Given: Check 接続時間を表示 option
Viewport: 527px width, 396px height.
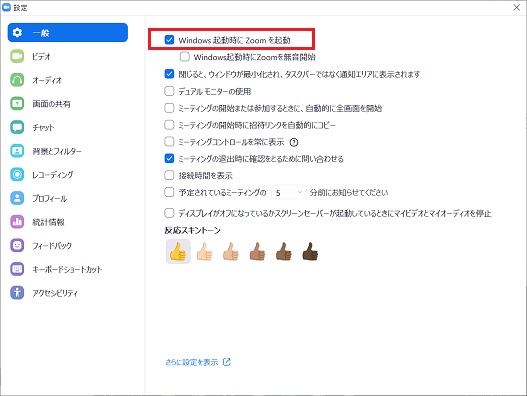Looking at the screenshot, I should pyautogui.click(x=169, y=175).
